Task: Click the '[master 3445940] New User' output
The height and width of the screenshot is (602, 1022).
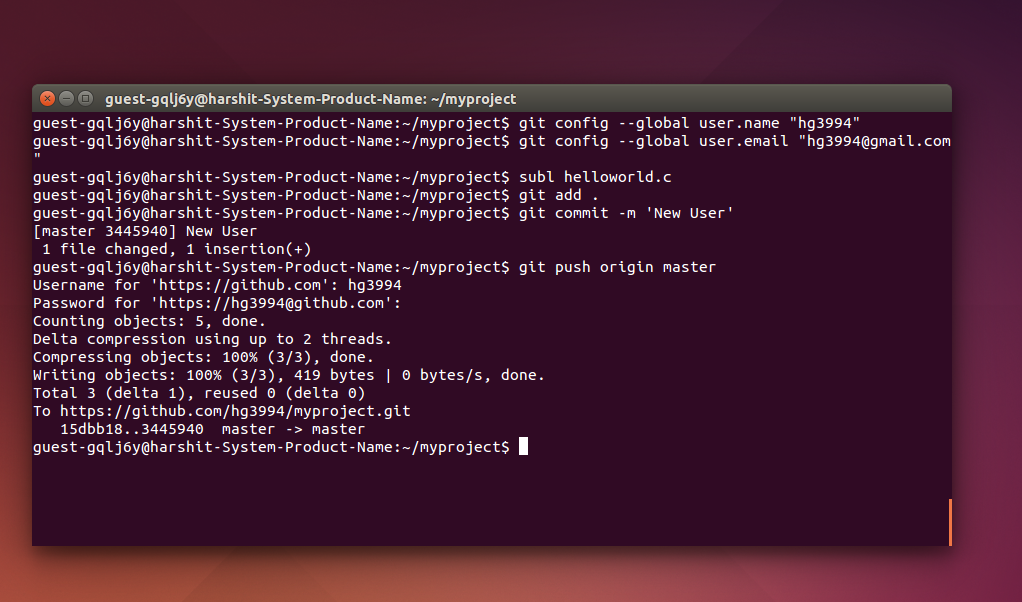Action: [x=145, y=231]
